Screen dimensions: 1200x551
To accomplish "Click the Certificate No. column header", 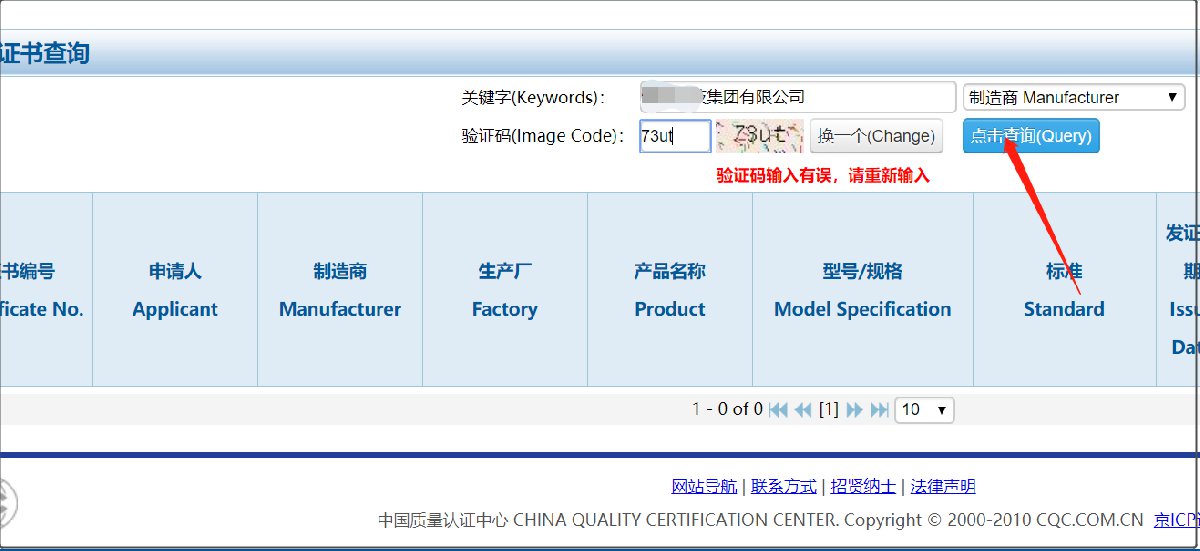I will (46, 290).
